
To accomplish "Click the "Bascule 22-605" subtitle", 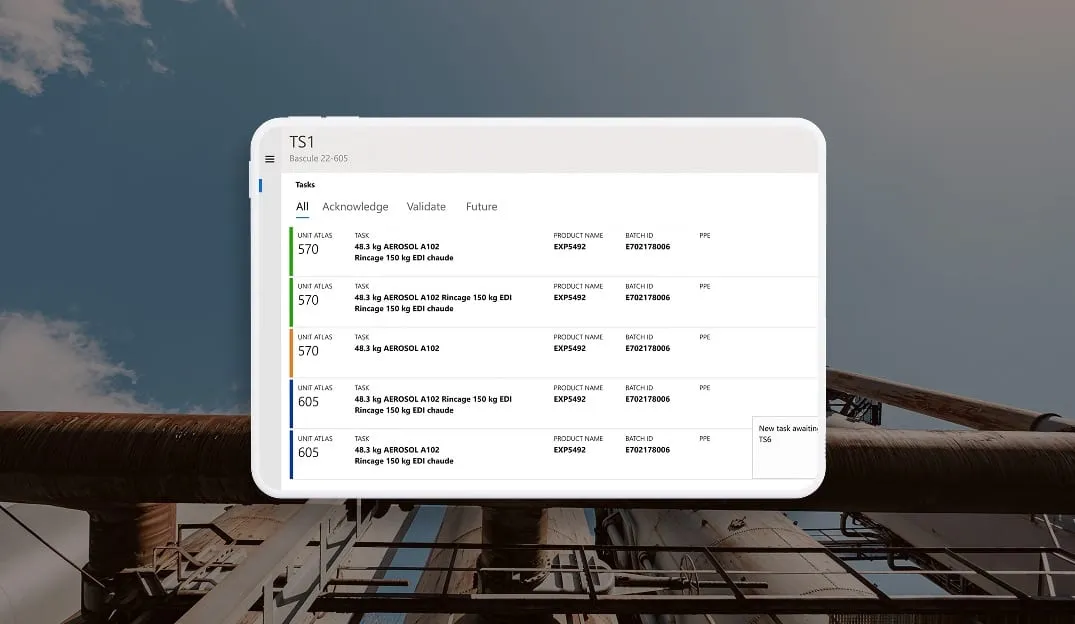I will tap(319, 158).
